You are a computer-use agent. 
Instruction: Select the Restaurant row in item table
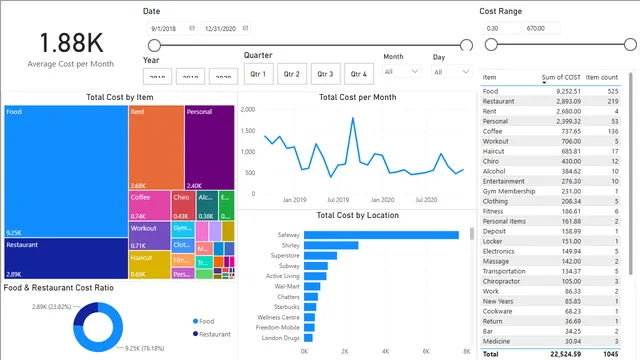pyautogui.click(x=551, y=101)
